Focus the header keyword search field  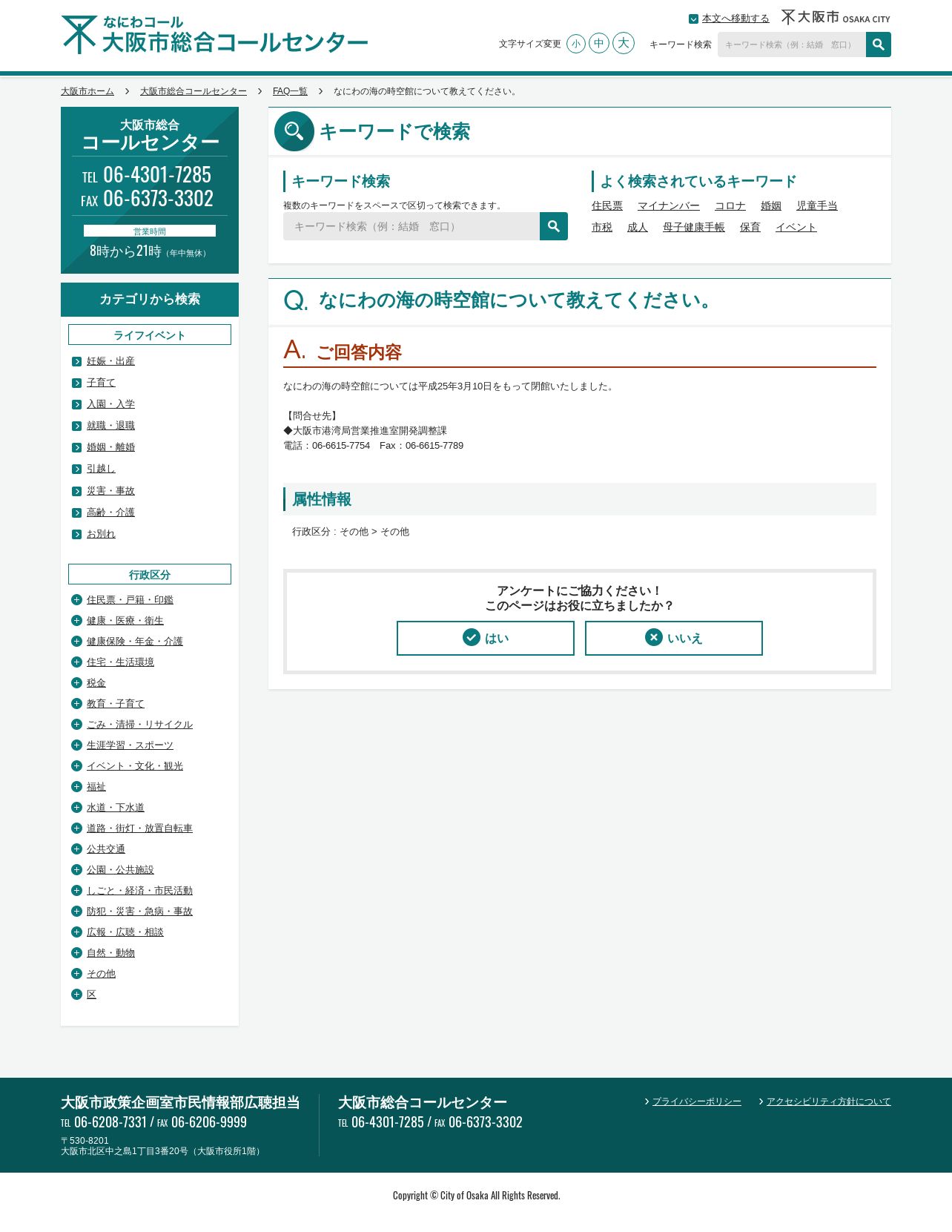coord(792,45)
